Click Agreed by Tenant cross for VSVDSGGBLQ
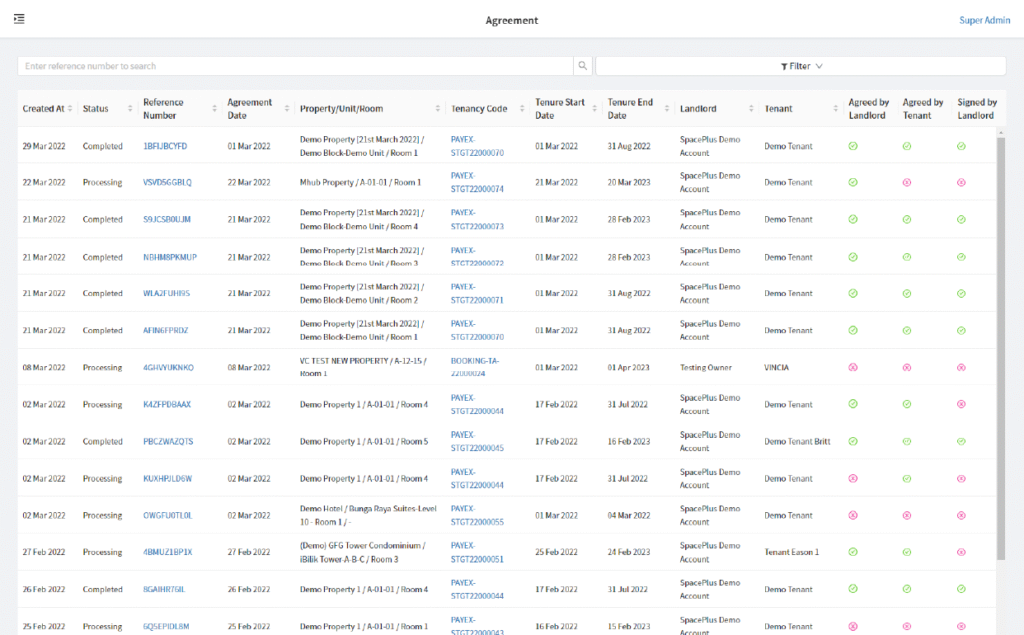 click(907, 183)
